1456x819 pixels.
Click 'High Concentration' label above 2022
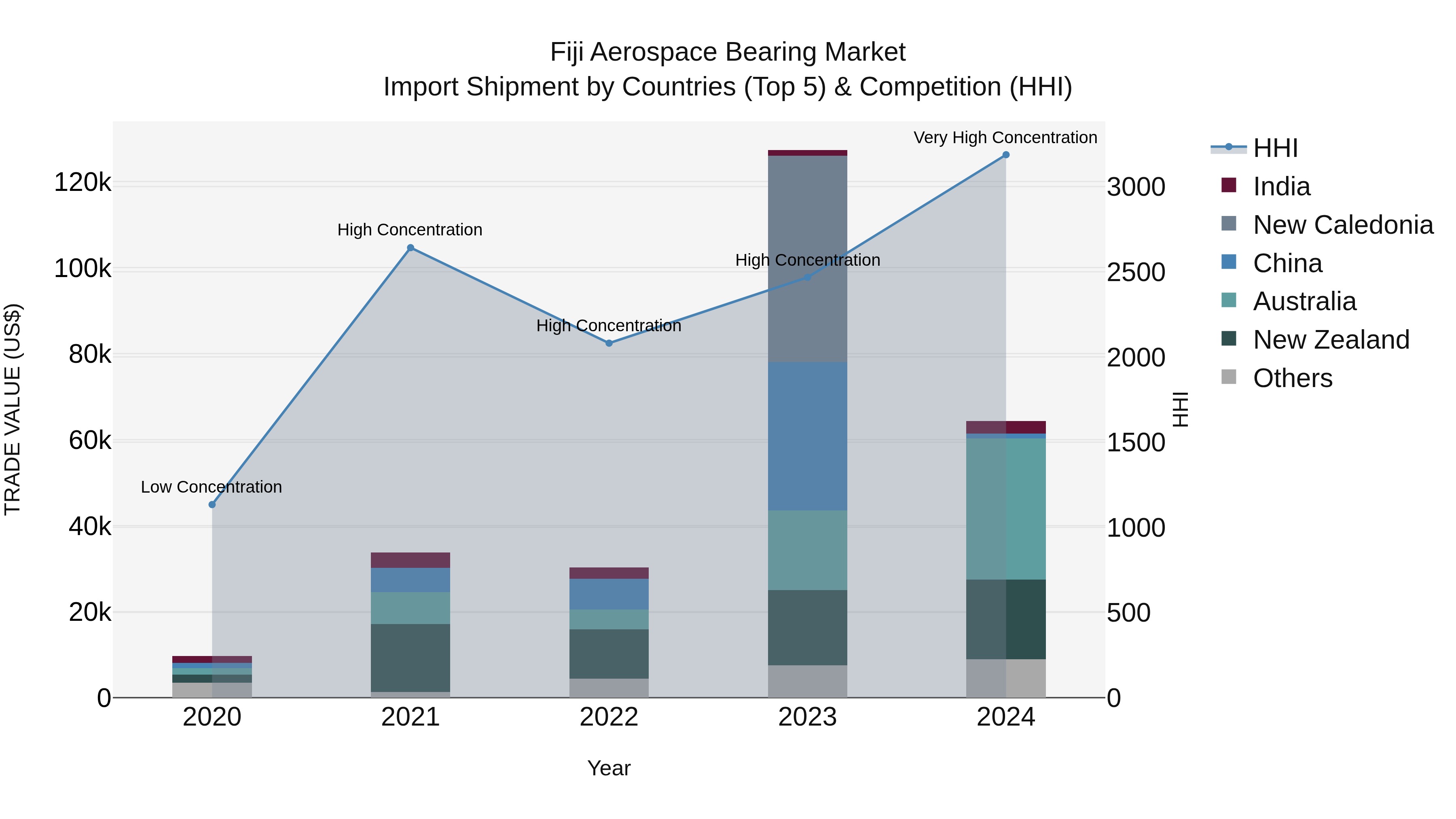click(x=609, y=326)
